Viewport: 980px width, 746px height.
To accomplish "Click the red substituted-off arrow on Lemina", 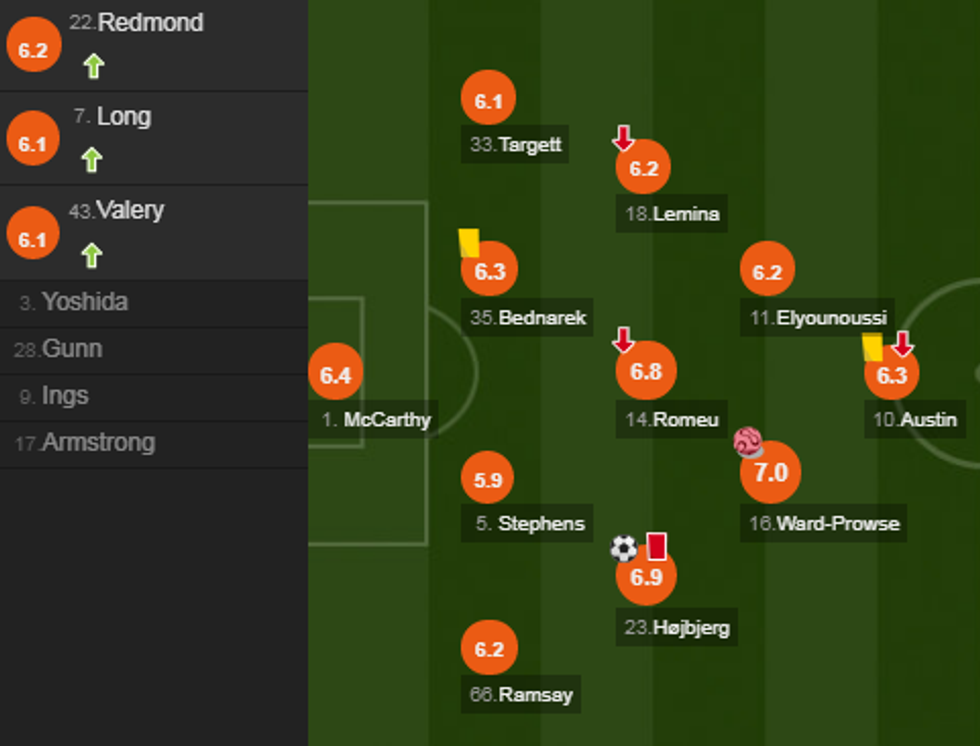I will point(623,138).
